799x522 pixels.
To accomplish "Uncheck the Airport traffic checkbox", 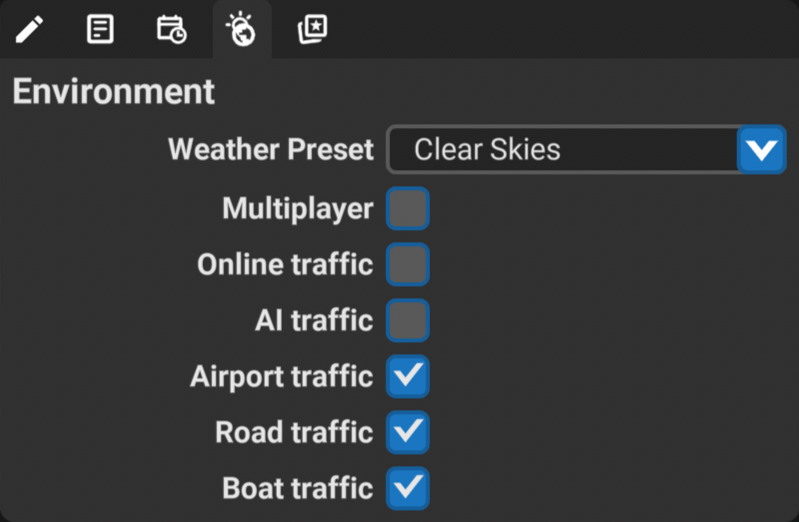I will [408, 376].
